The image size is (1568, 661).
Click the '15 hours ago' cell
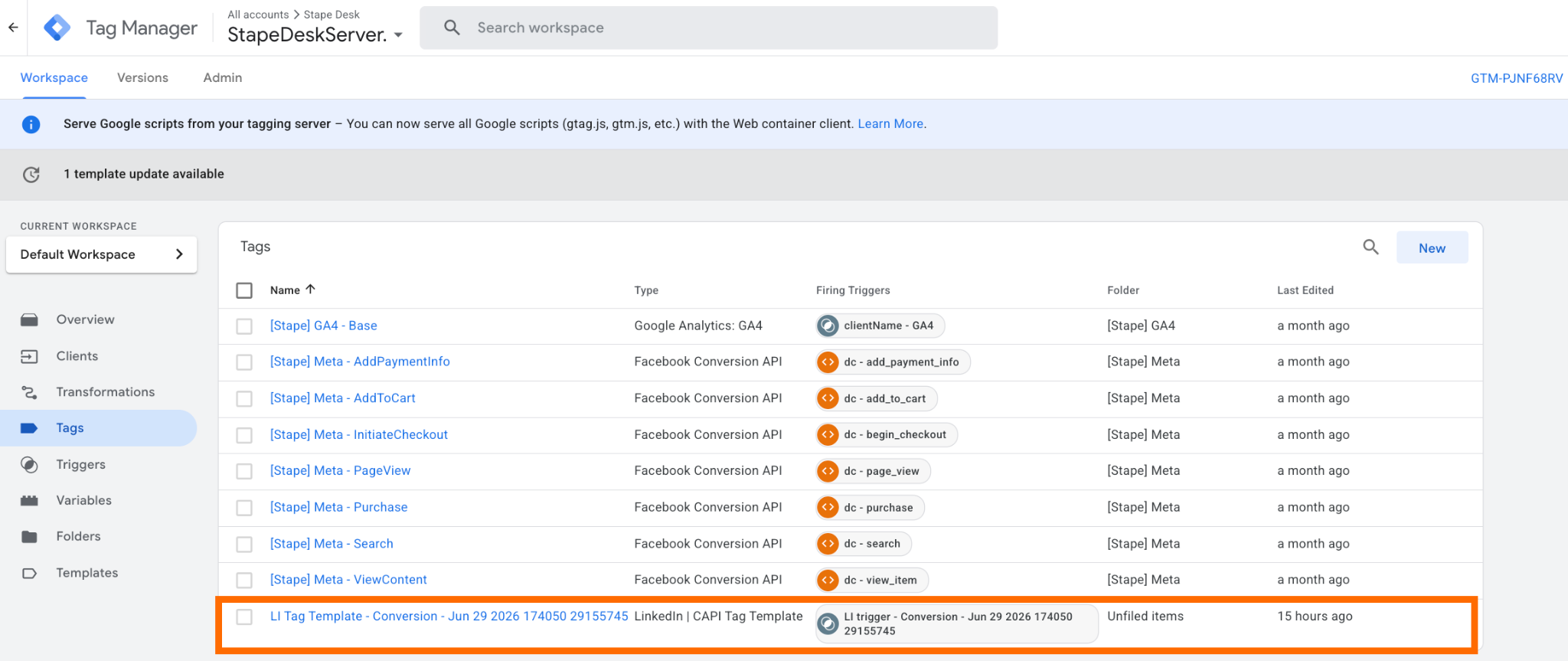tap(1315, 616)
